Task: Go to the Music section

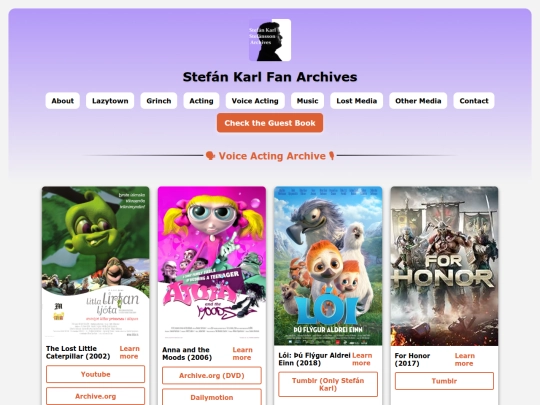Action: click(308, 101)
